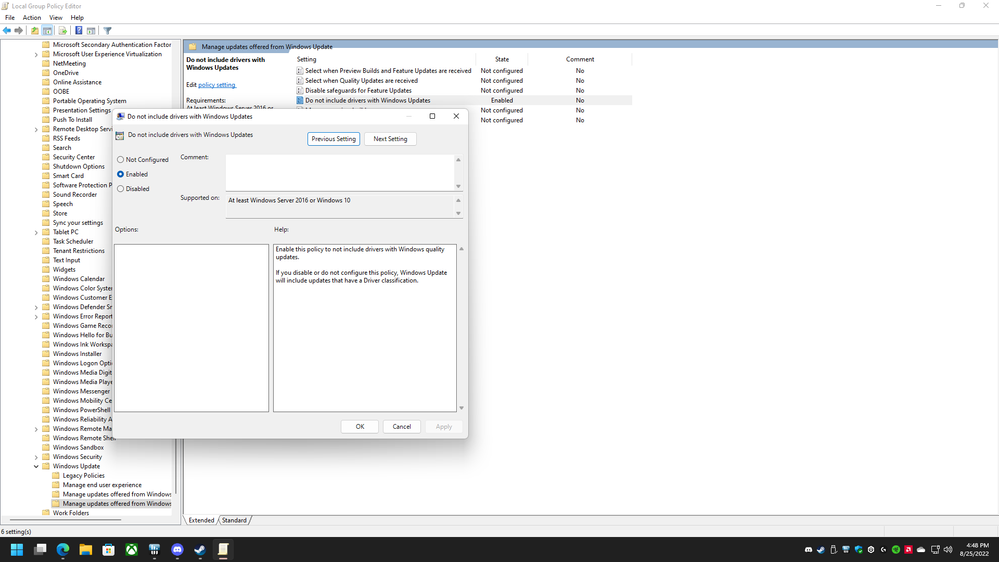Open Task View on the taskbar
999x562 pixels.
click(40, 549)
